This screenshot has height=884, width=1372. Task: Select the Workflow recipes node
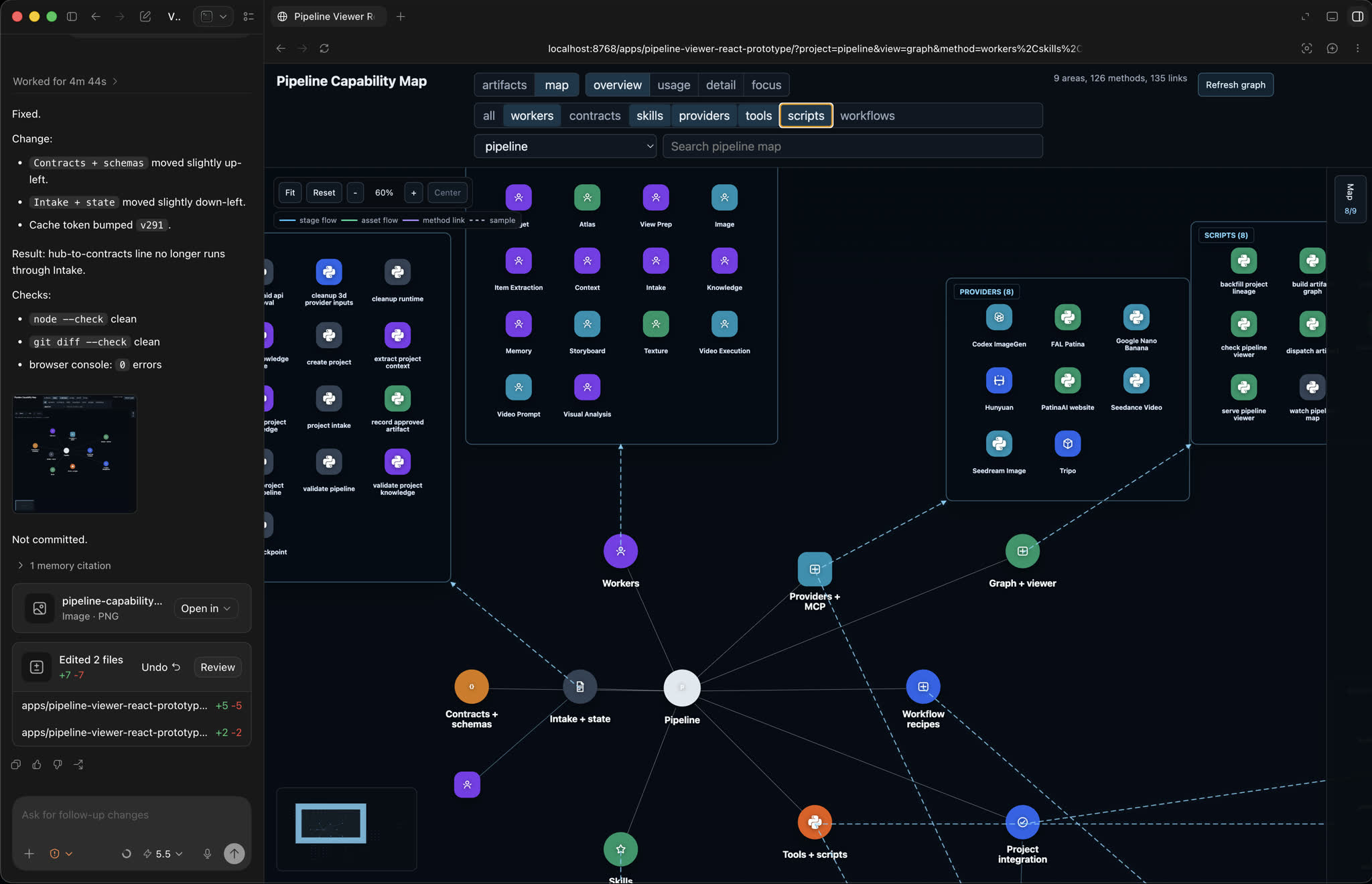coord(923,686)
